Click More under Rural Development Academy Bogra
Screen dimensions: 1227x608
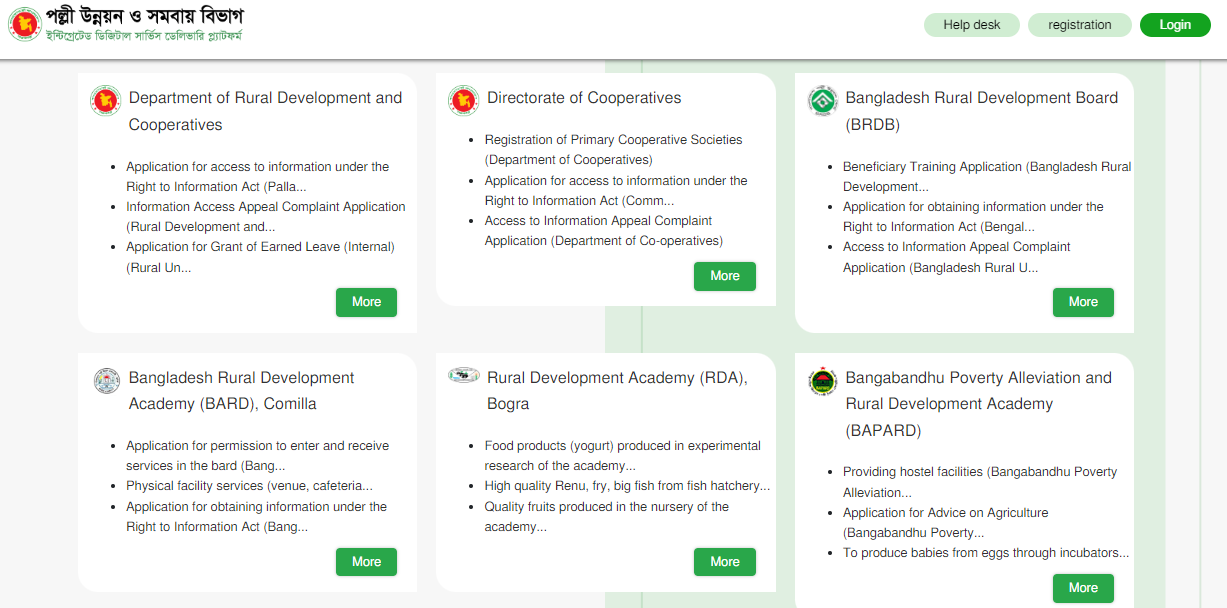[724, 561]
